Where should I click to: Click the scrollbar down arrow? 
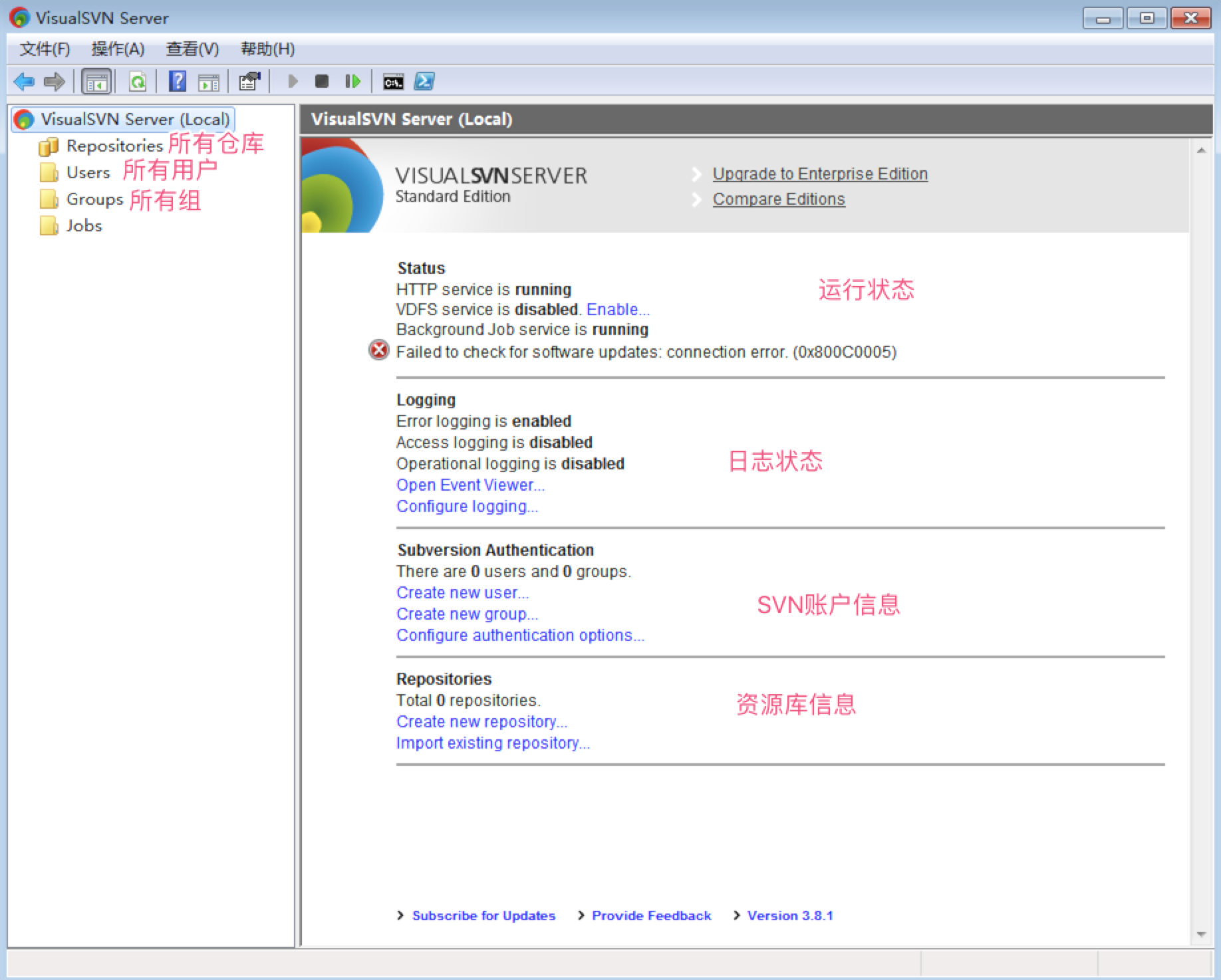point(1201,934)
